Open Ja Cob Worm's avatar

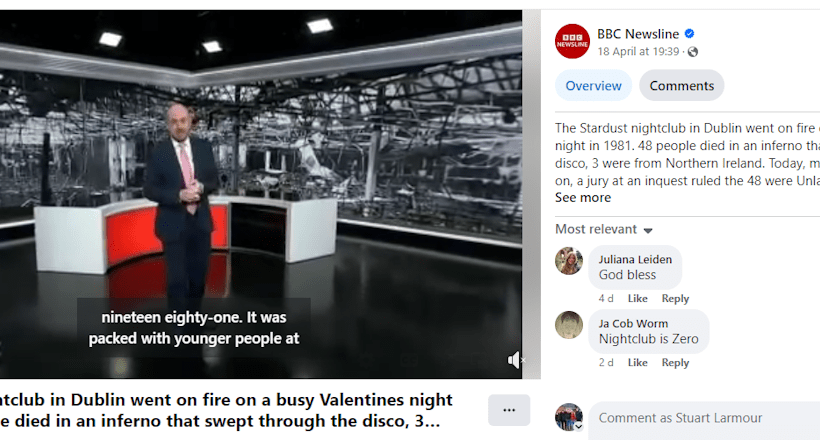click(x=568, y=325)
